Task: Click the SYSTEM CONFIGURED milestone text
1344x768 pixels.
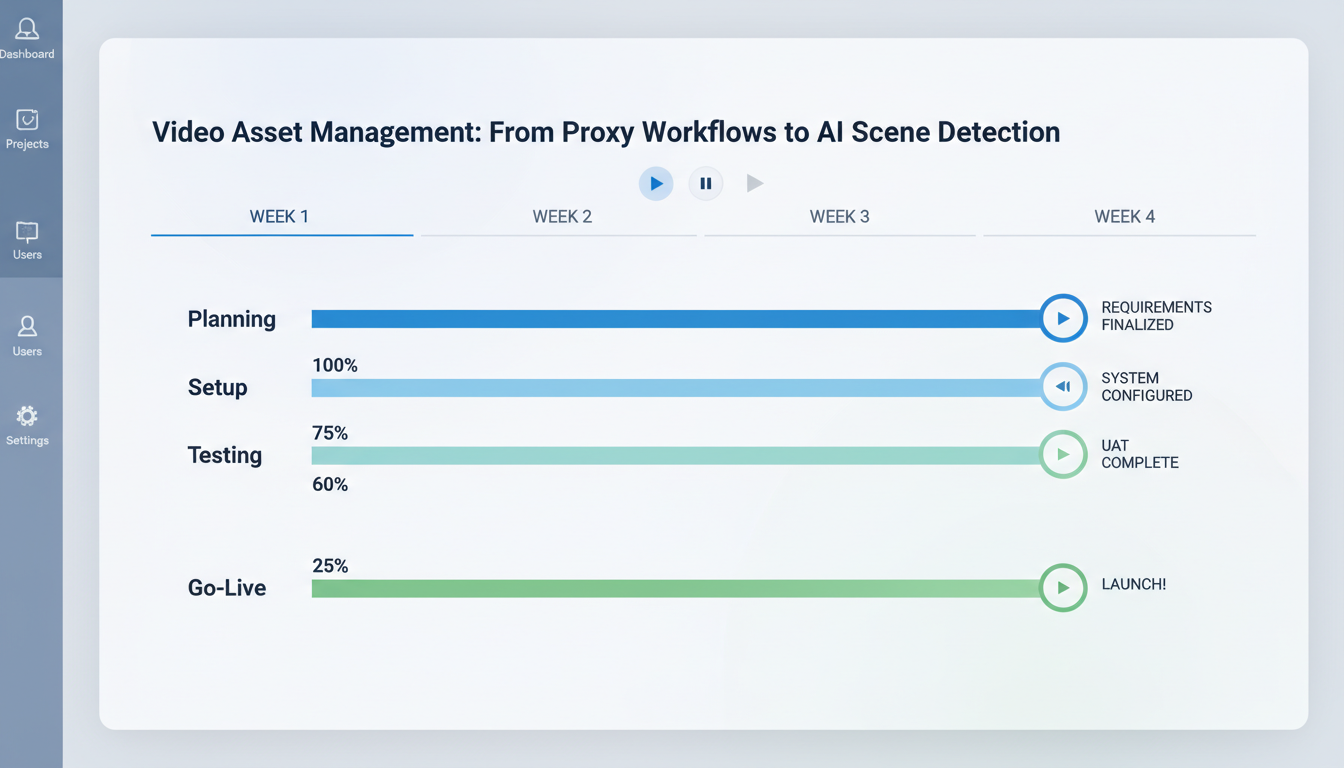Action: click(x=1146, y=387)
